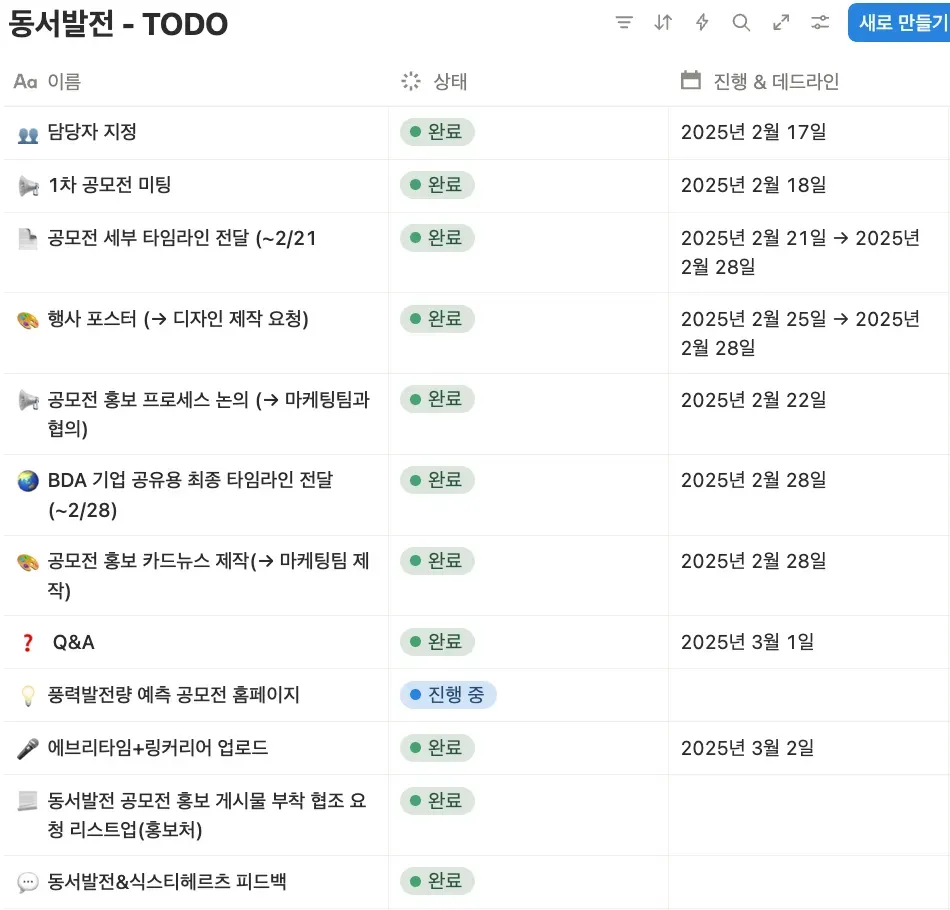950x910 pixels.
Task: Open the view settings sliders icon
Action: [x=820, y=23]
